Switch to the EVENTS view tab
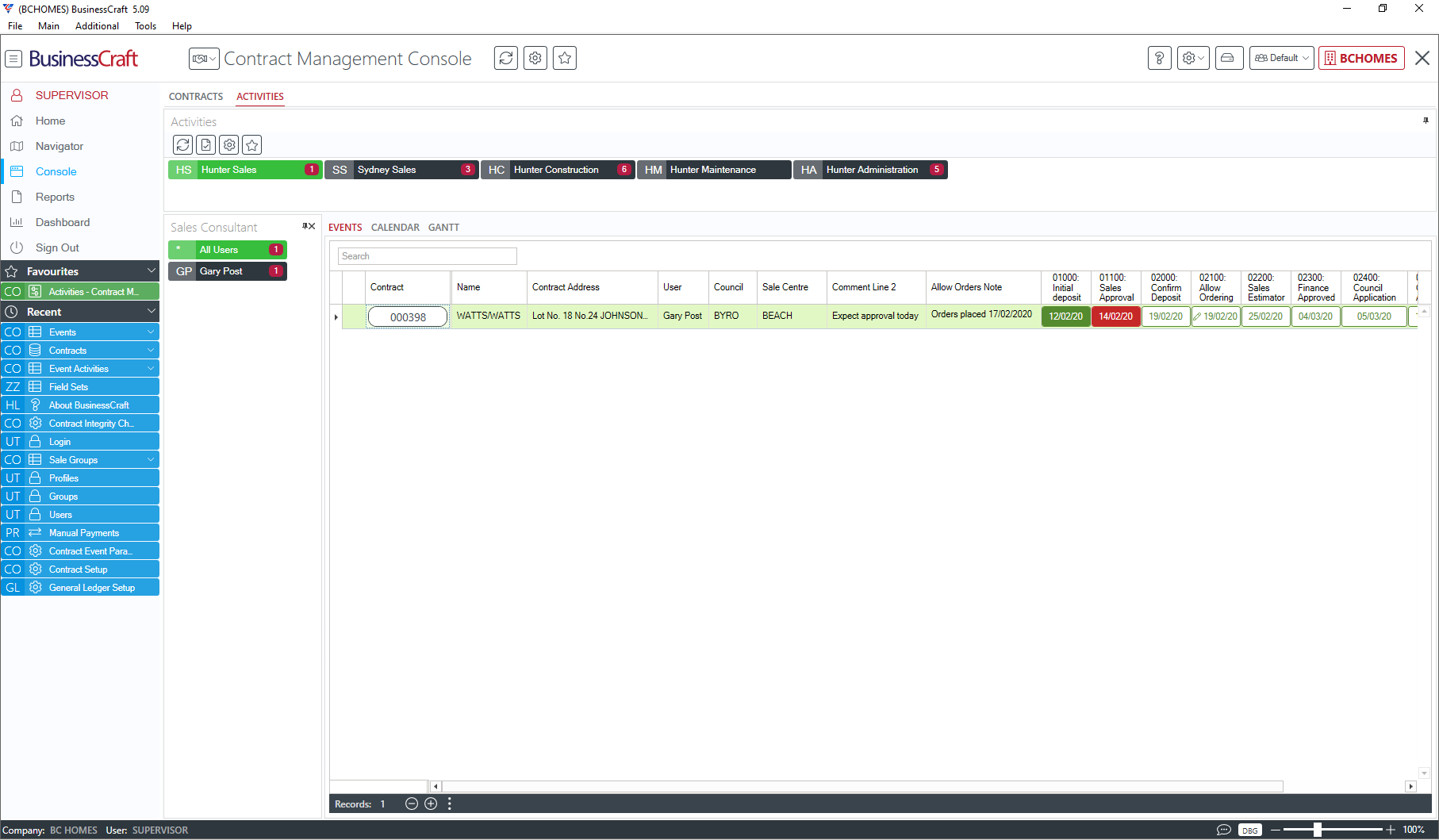1439x840 pixels. (345, 228)
